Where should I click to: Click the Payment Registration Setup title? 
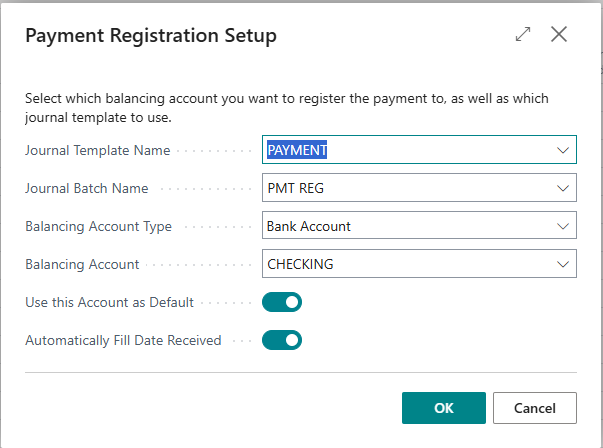(150, 36)
